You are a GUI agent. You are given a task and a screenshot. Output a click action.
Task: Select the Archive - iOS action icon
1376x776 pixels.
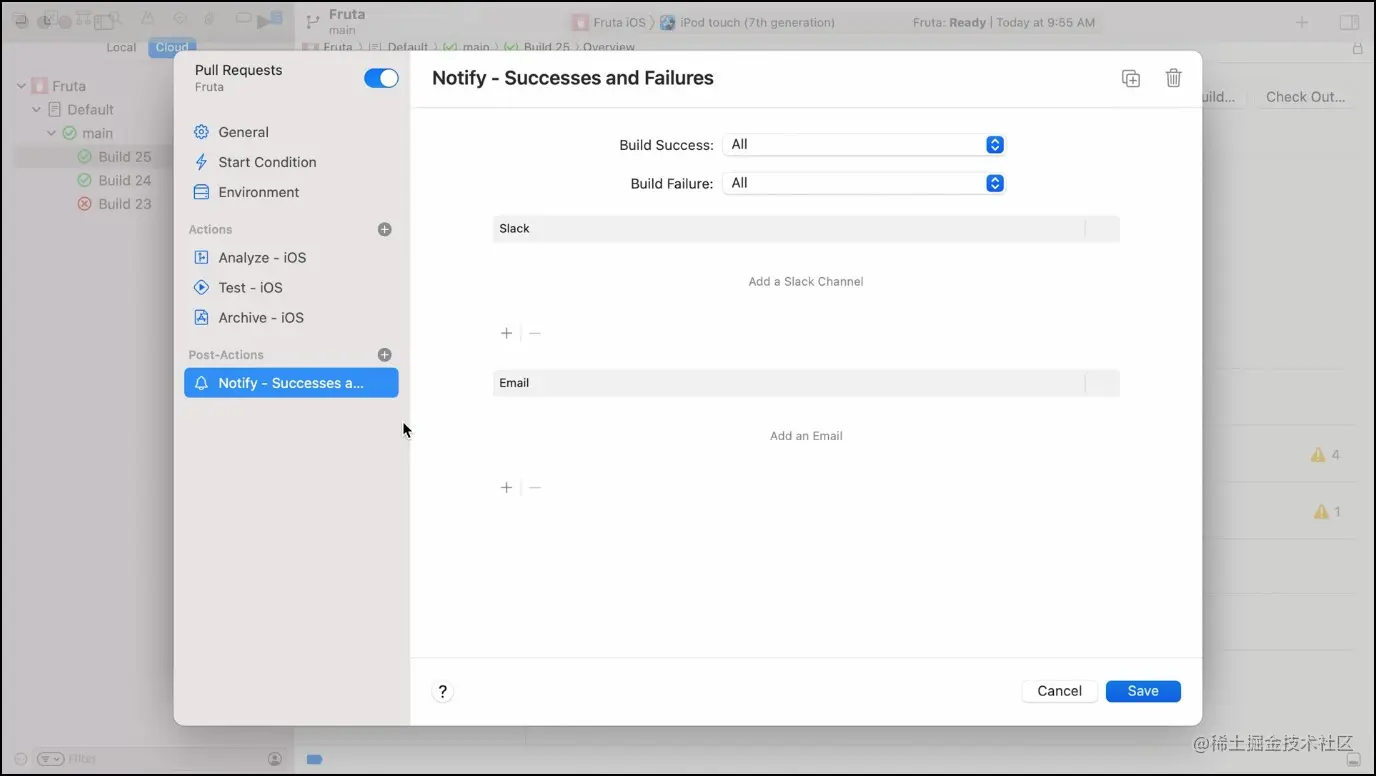tap(201, 317)
